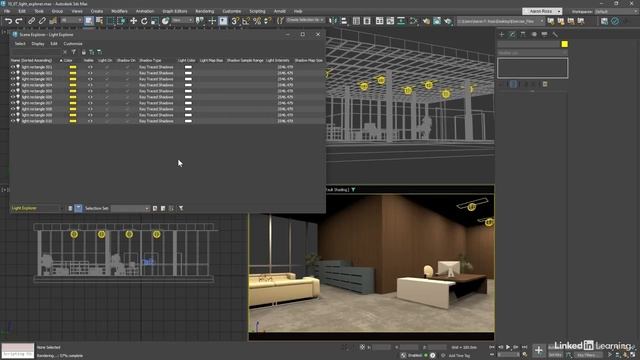The width and height of the screenshot is (640, 360).
Task: Open the Aaron Ross user account dropdown
Action: coord(542,11)
